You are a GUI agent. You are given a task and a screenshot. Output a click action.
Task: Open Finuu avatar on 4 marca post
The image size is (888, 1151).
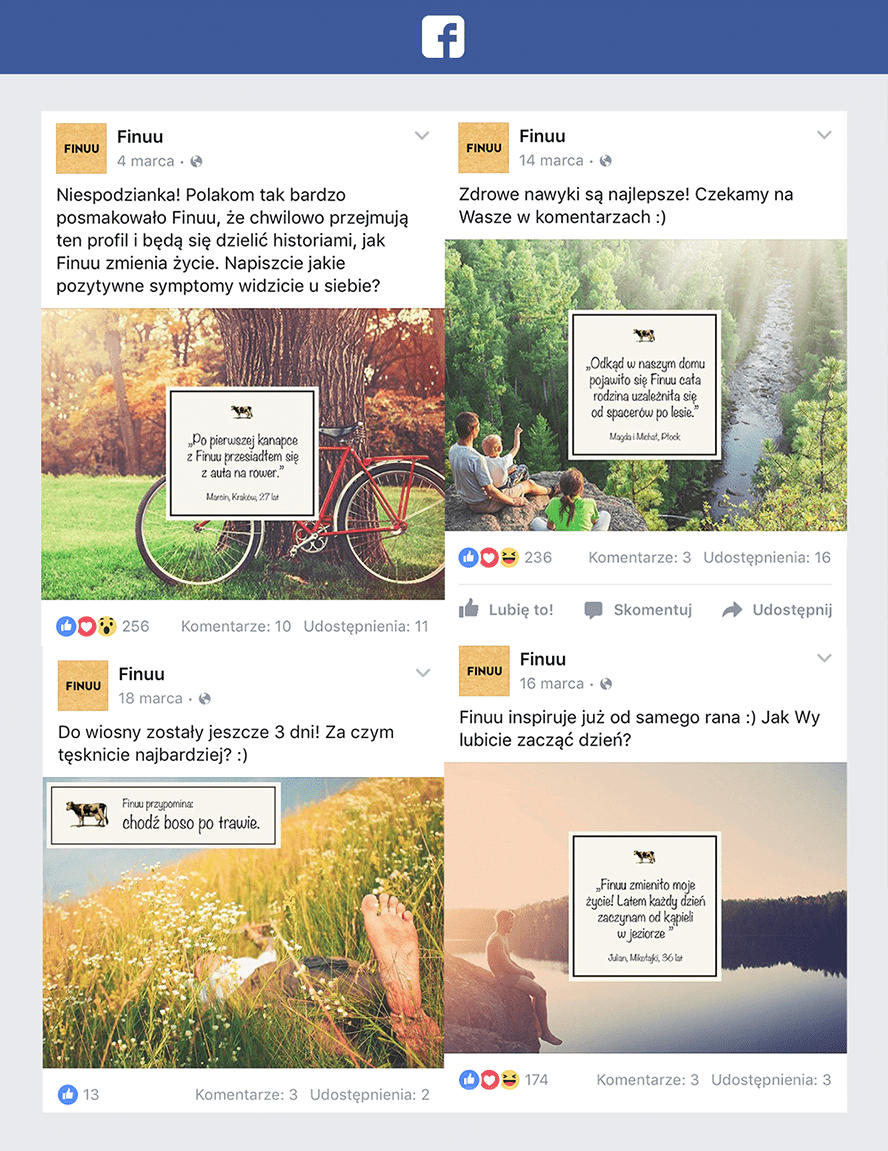(81, 148)
